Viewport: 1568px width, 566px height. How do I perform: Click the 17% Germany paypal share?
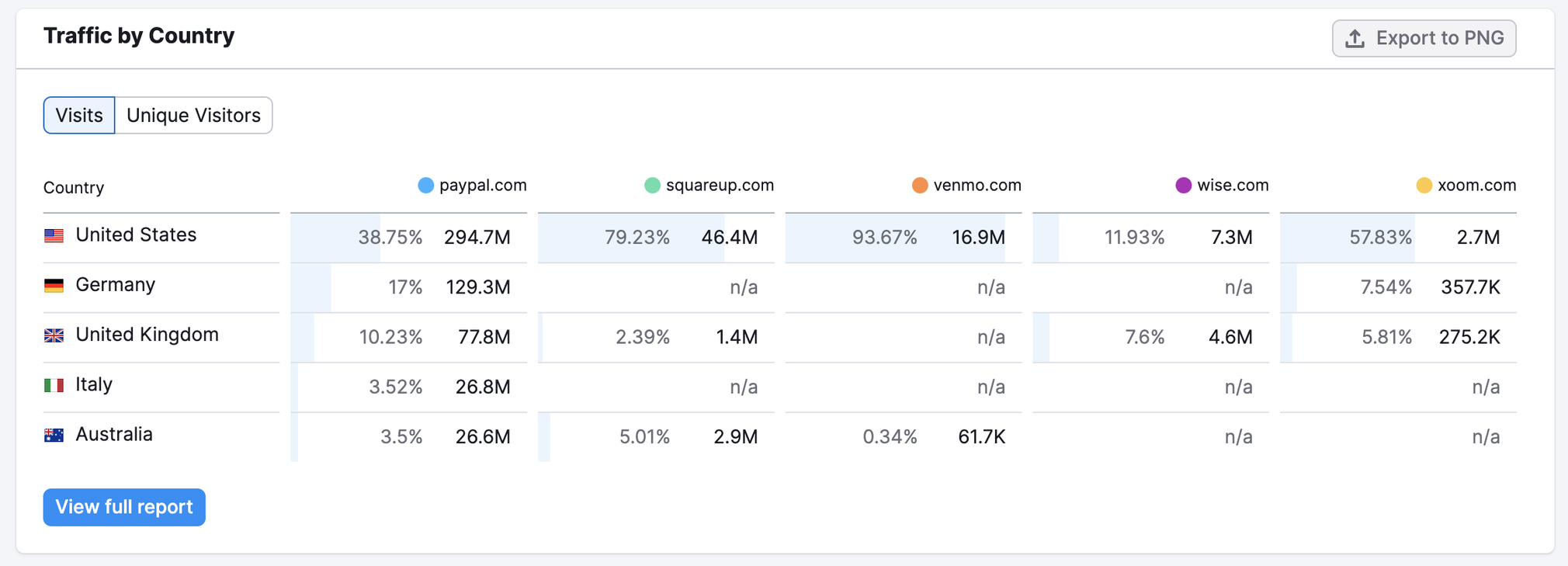(x=405, y=287)
